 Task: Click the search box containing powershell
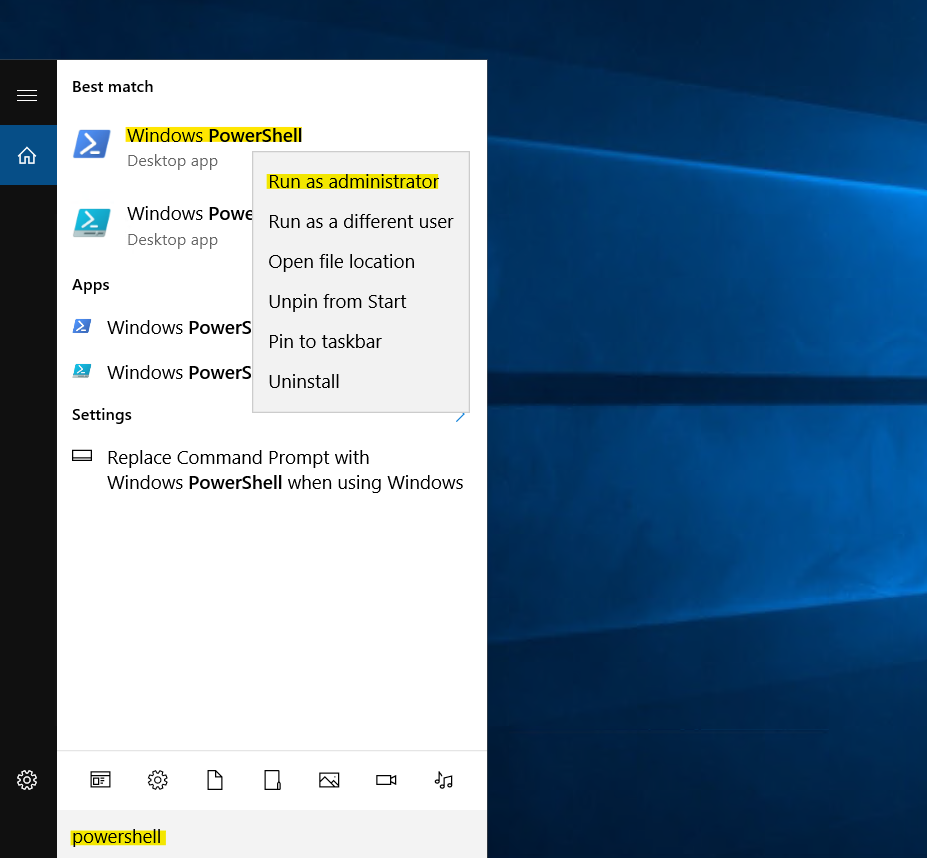(272, 836)
